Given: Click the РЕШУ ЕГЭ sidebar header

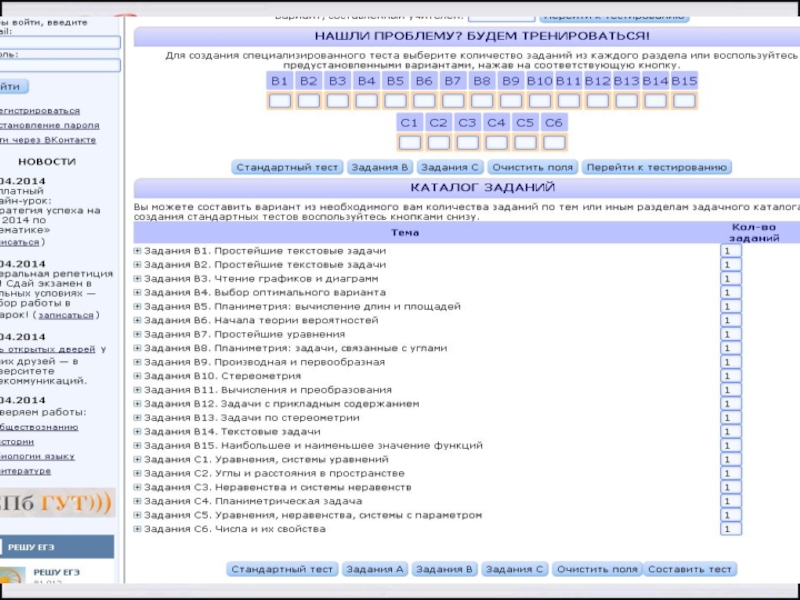Looking at the screenshot, I should pos(57,547).
